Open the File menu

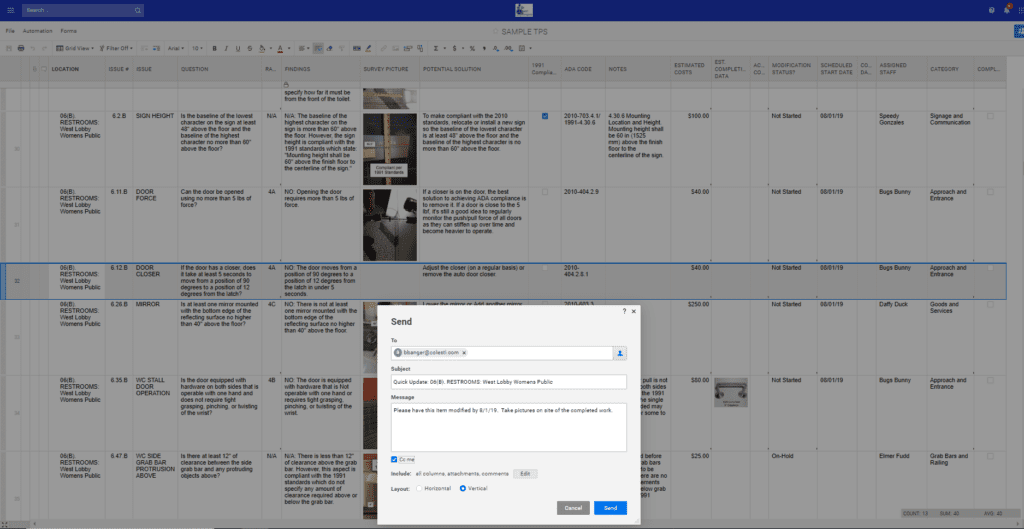point(10,31)
